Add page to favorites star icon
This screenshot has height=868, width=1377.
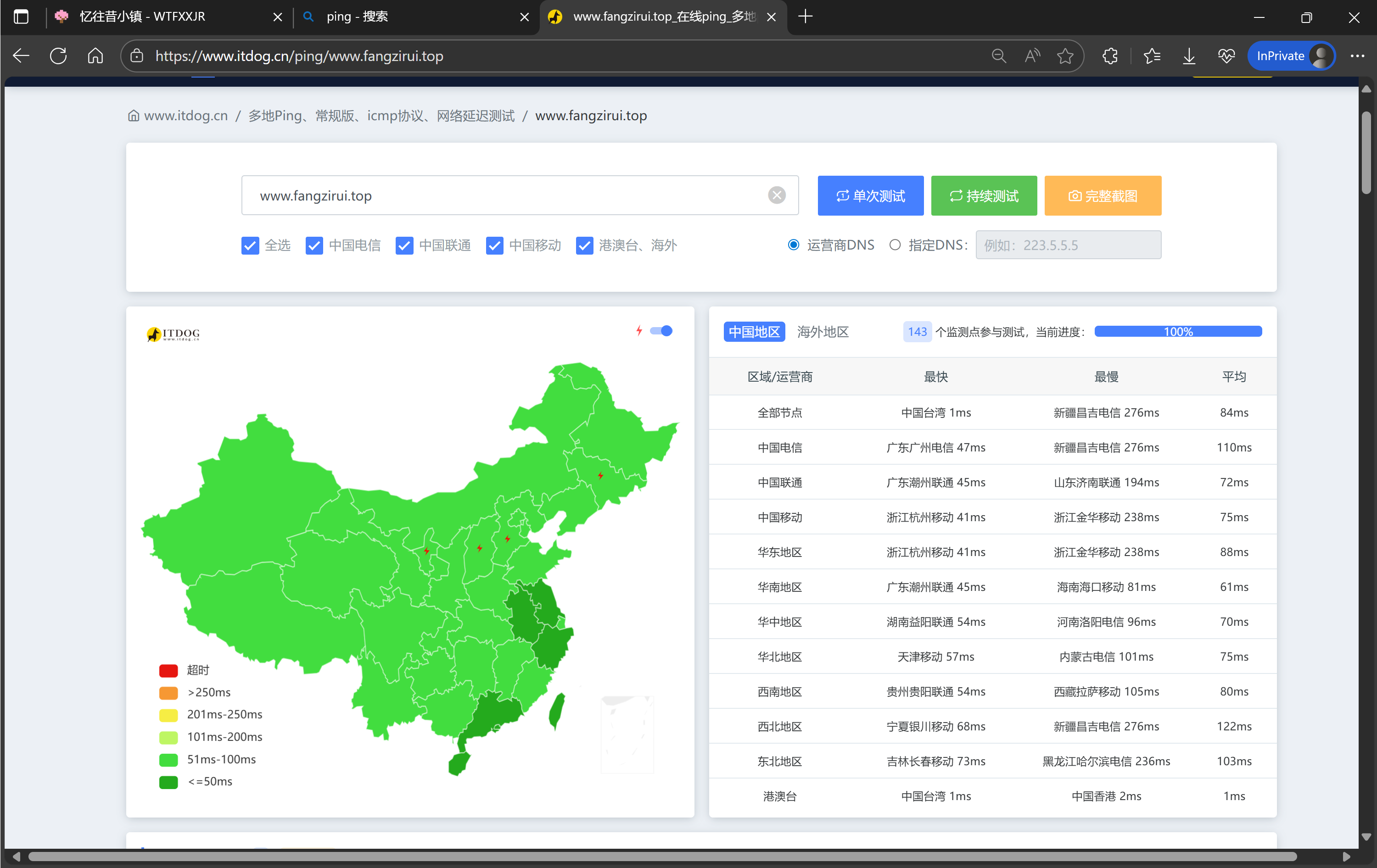click(1065, 56)
